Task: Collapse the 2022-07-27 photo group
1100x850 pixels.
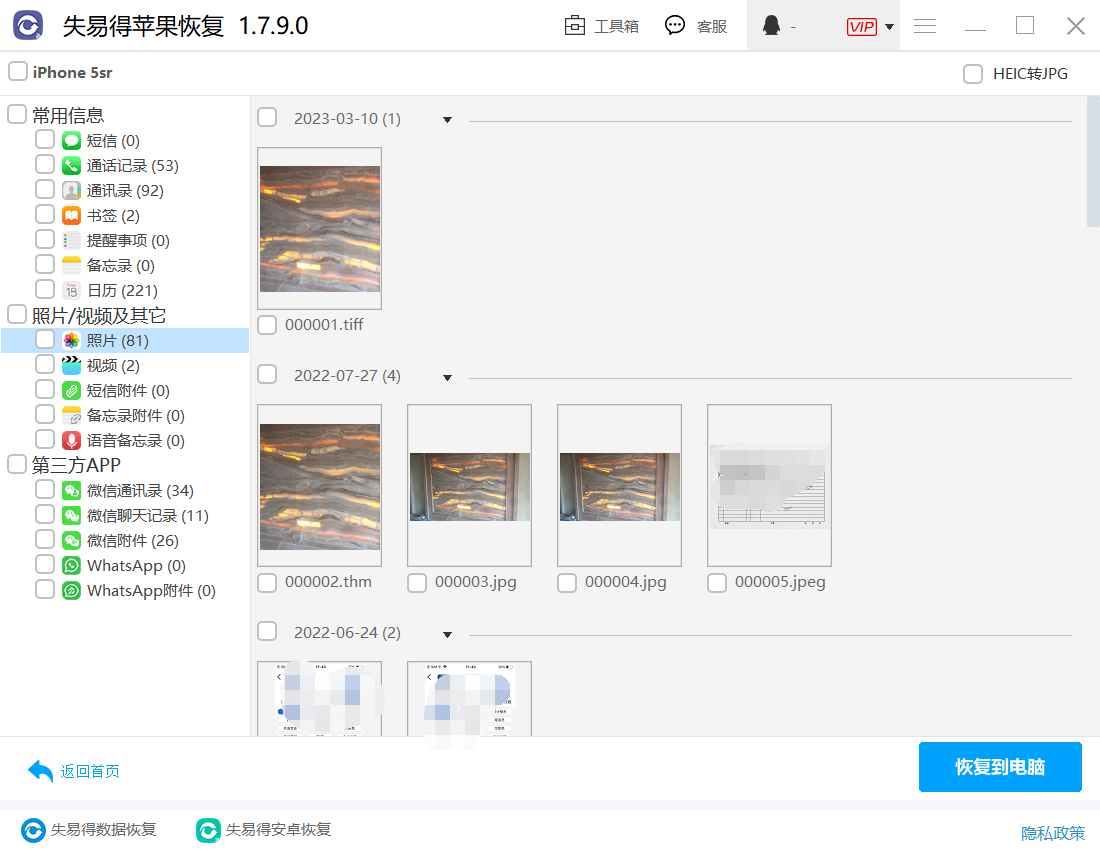Action: (447, 377)
